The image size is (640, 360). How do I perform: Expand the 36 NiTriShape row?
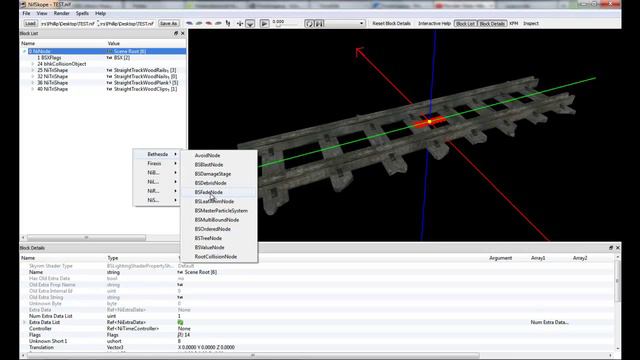tap(33, 83)
